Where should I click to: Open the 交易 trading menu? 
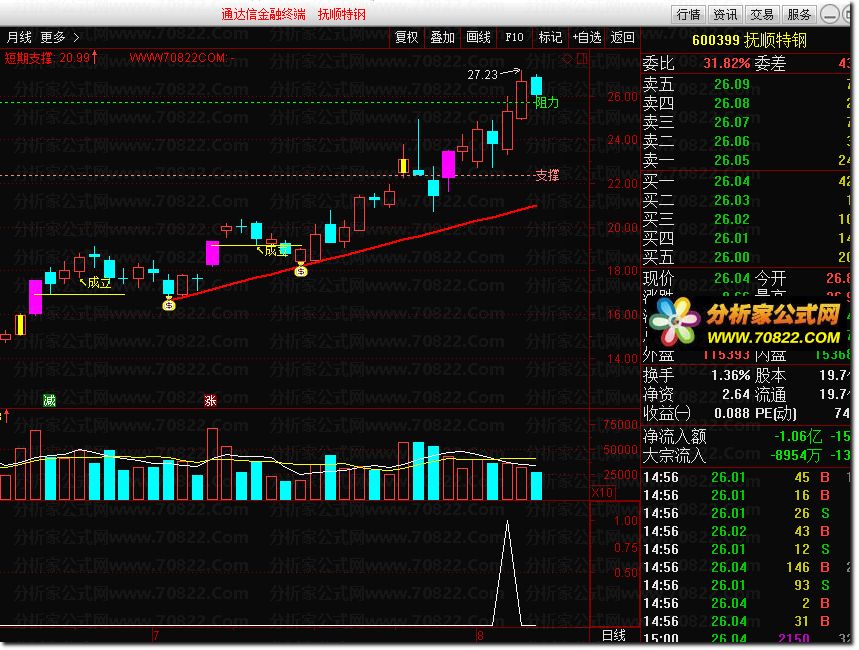pyautogui.click(x=761, y=15)
